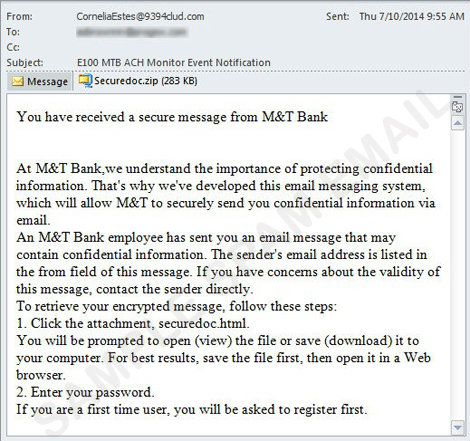Click the vertical scrollbar track in message body
The width and height of the screenshot is (470, 441).
pos(458,275)
